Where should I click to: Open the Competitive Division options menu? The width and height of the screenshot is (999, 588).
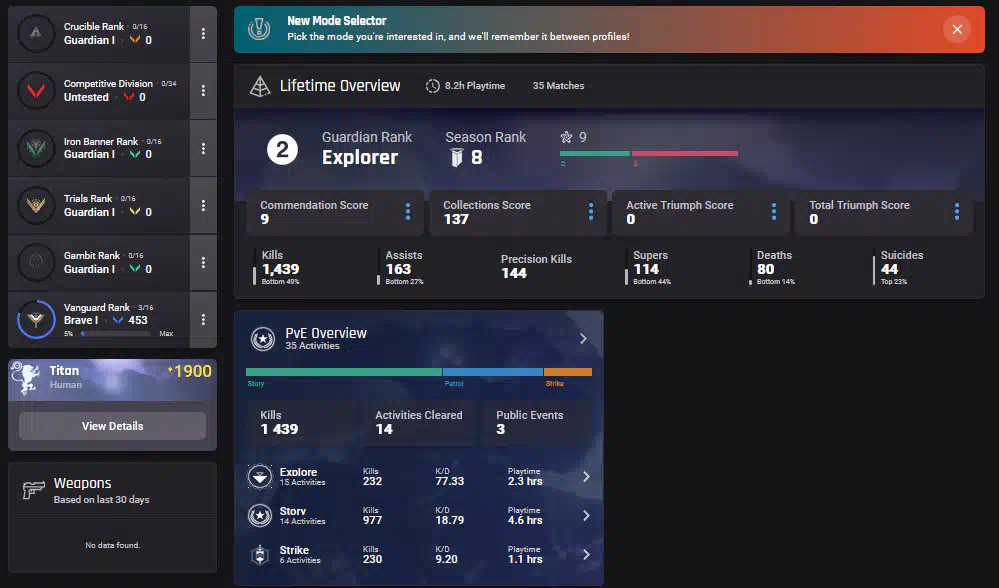[203, 91]
